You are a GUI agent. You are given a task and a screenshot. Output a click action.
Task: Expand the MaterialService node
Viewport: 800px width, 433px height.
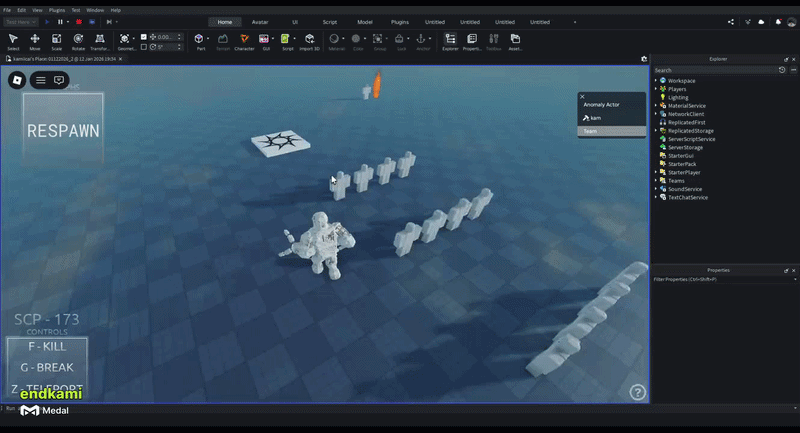pyautogui.click(x=656, y=106)
